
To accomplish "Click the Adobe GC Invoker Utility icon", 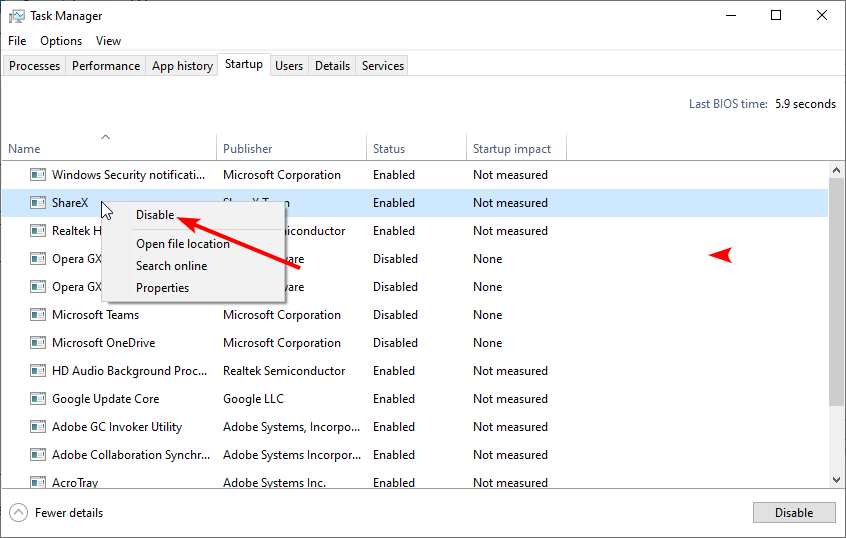I will pos(38,427).
